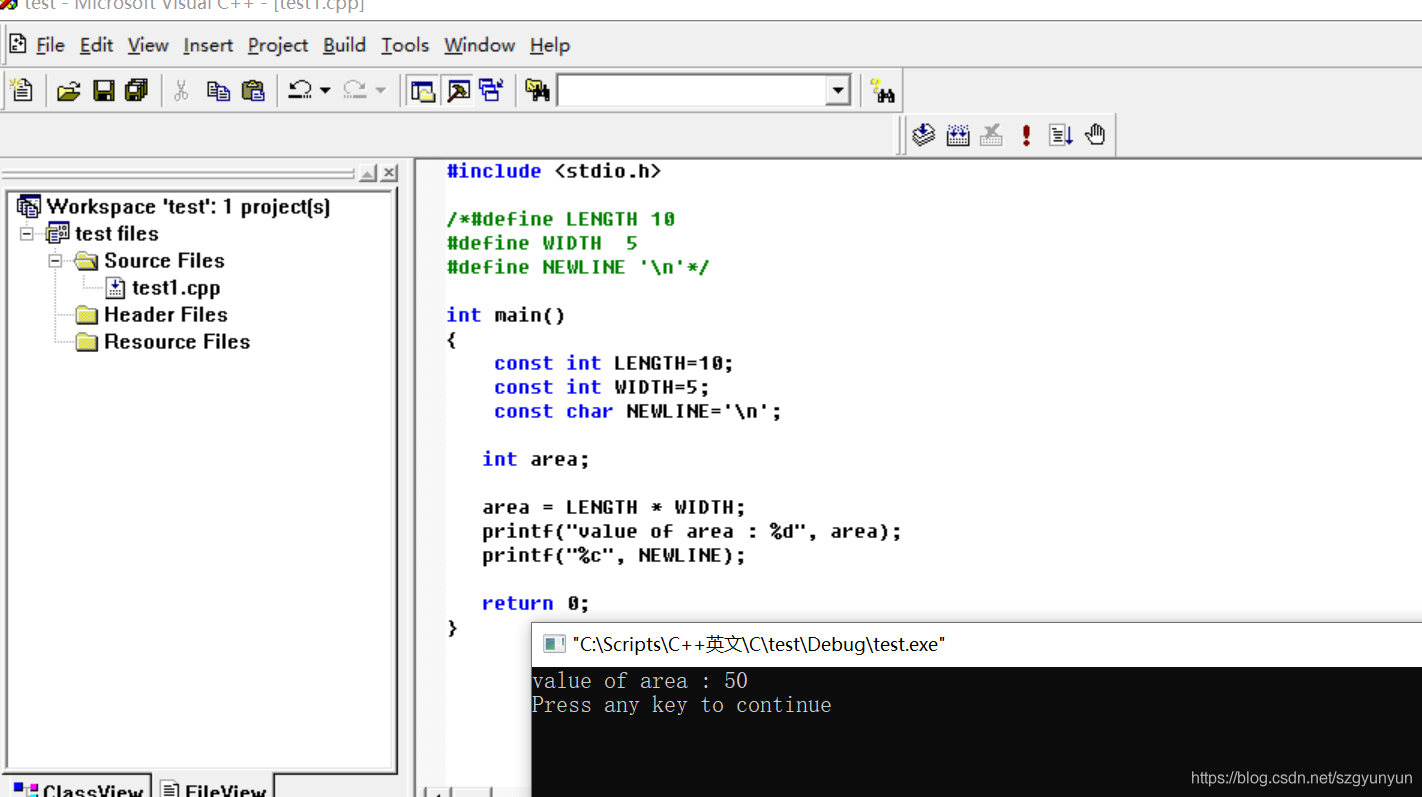Click the Save toolbar icon
This screenshot has height=797, width=1422.
(x=104, y=91)
